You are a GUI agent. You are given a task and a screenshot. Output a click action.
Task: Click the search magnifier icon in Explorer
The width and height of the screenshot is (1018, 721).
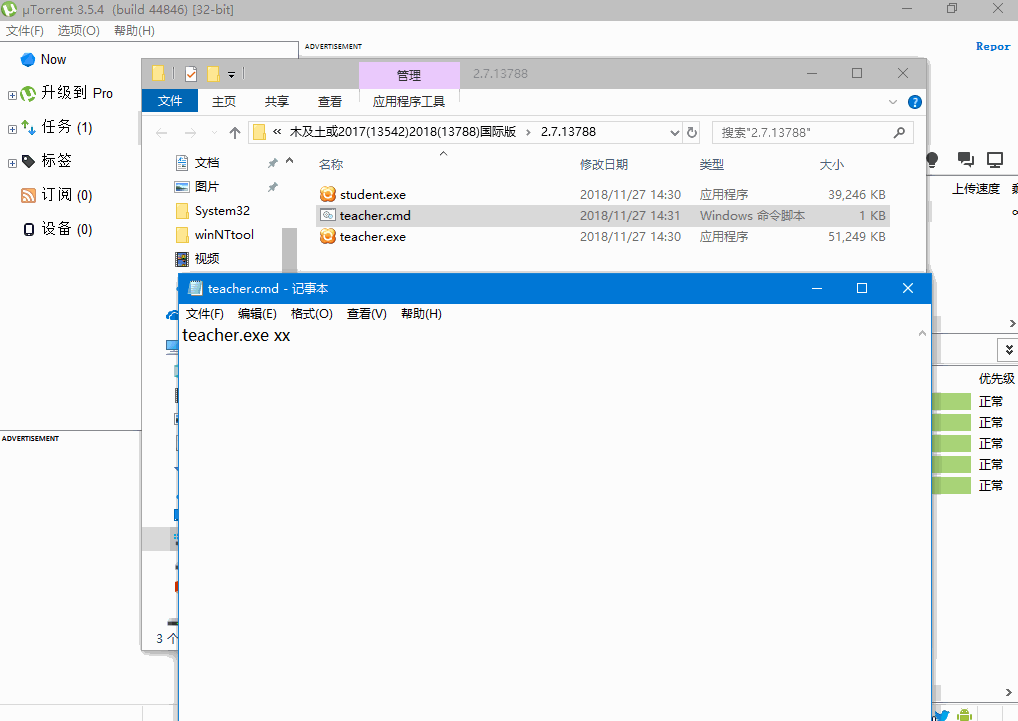tap(899, 132)
